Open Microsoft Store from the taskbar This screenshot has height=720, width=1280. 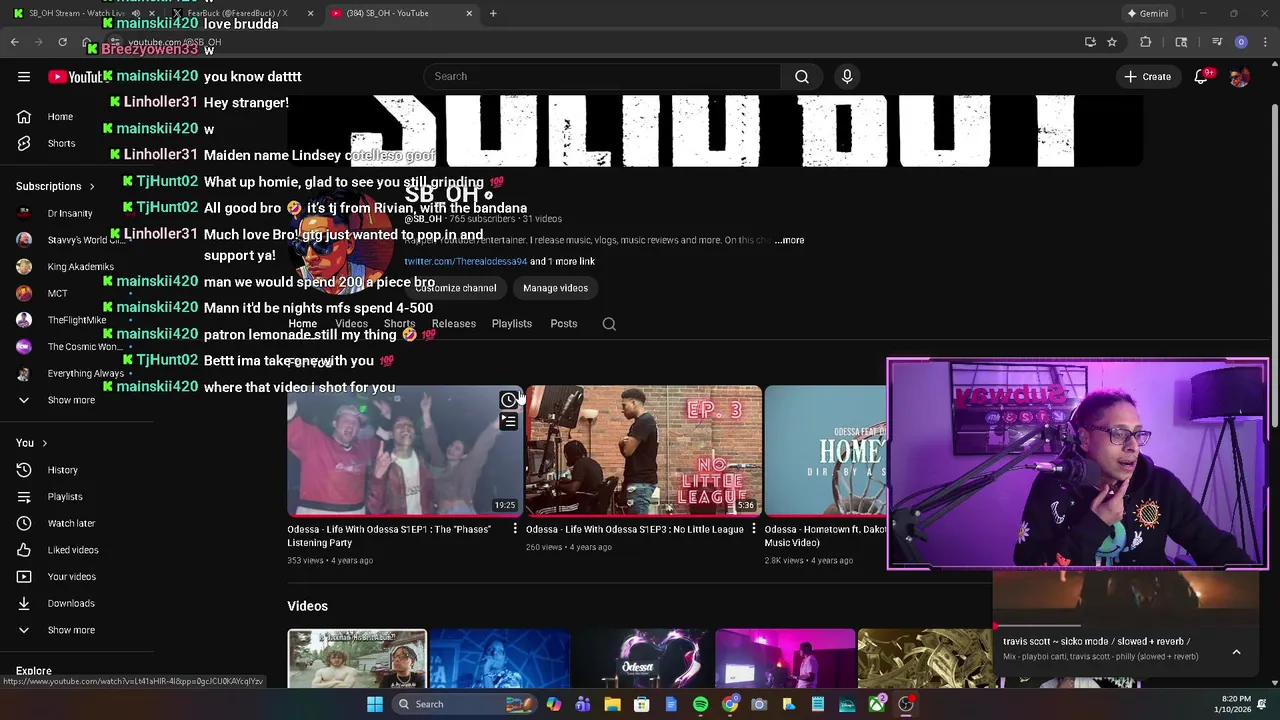pos(641,704)
